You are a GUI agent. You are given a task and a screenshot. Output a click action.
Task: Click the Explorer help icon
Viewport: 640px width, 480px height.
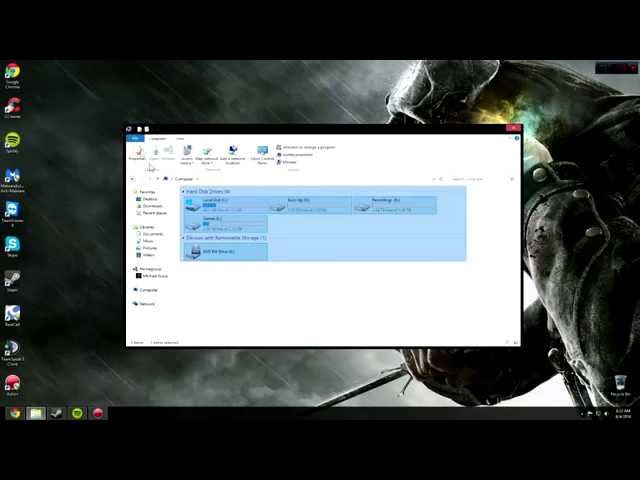pyautogui.click(x=517, y=138)
